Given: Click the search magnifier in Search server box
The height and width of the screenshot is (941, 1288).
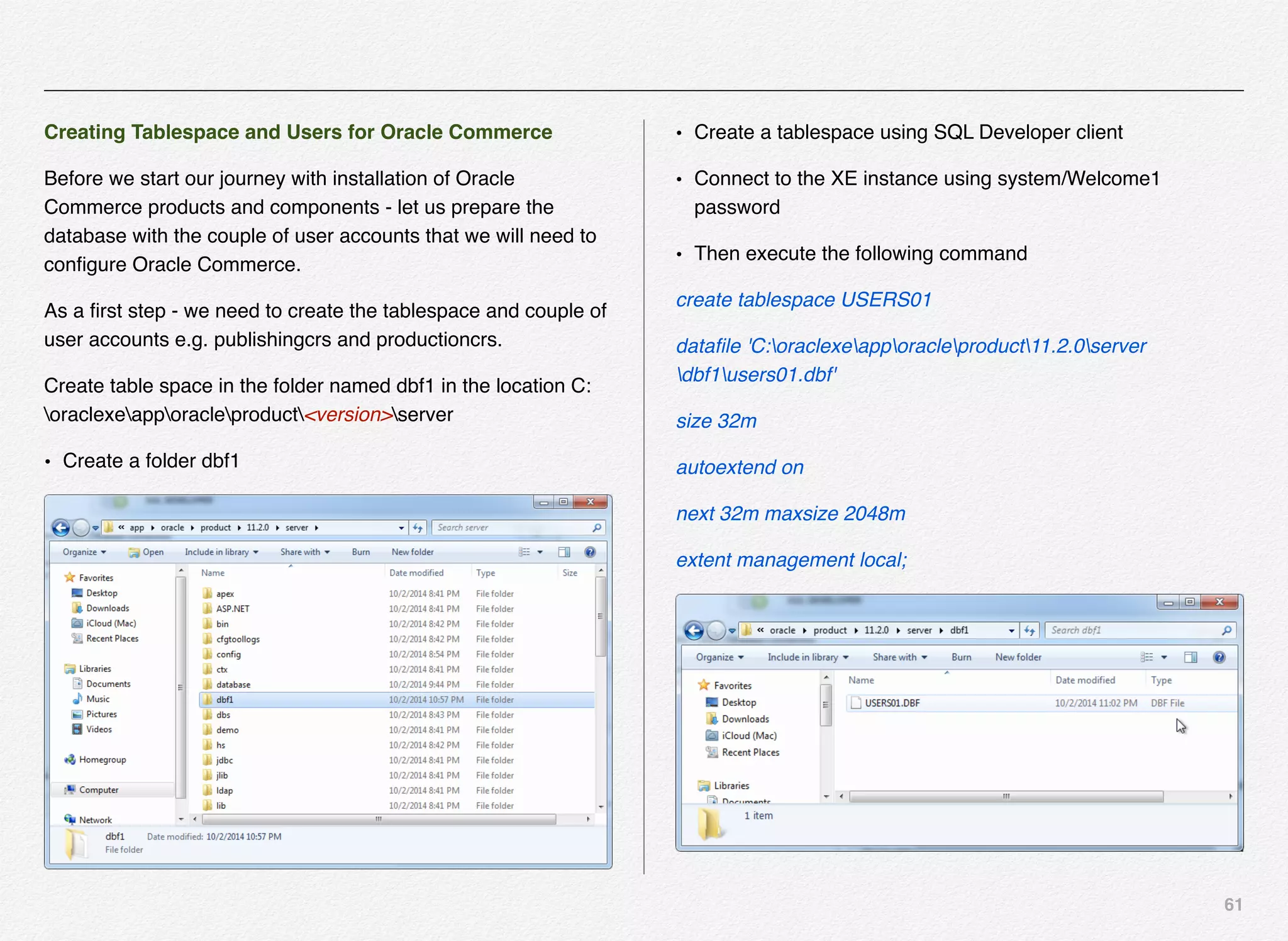Looking at the screenshot, I should [x=597, y=528].
